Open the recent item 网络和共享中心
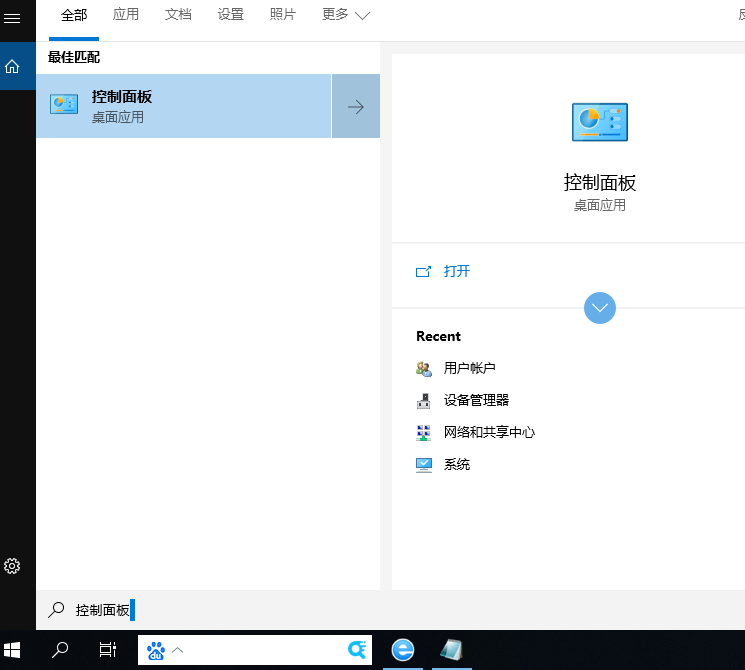The width and height of the screenshot is (745, 670). 489,432
